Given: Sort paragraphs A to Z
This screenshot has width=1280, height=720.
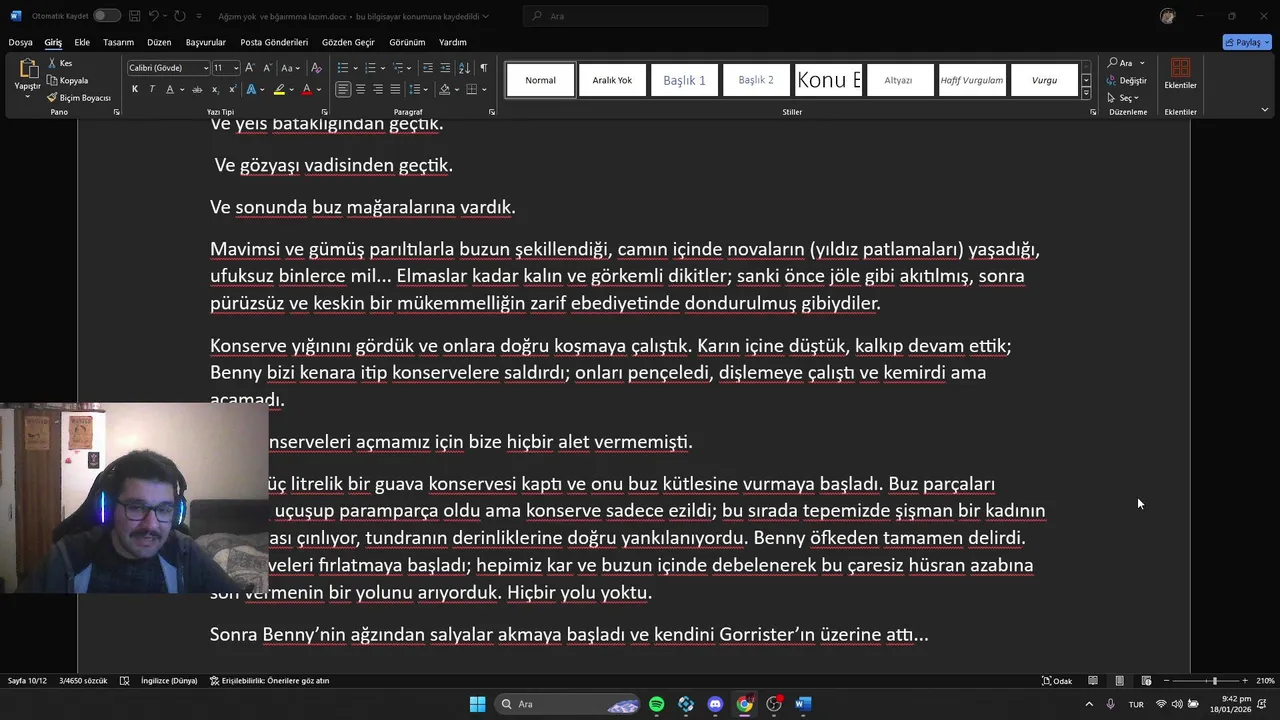Looking at the screenshot, I should click(464, 68).
